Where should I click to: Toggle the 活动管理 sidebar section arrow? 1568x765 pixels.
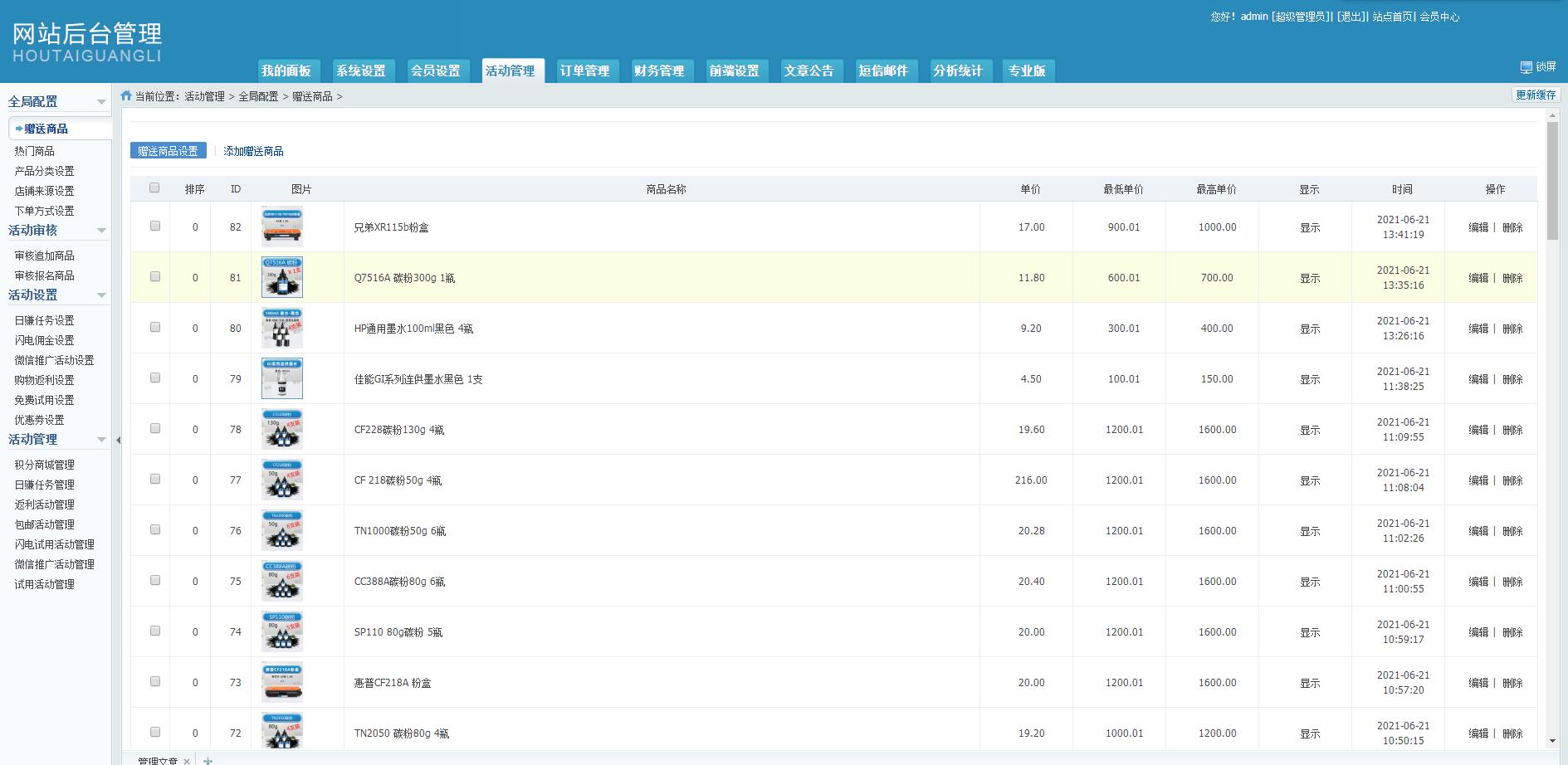[101, 440]
